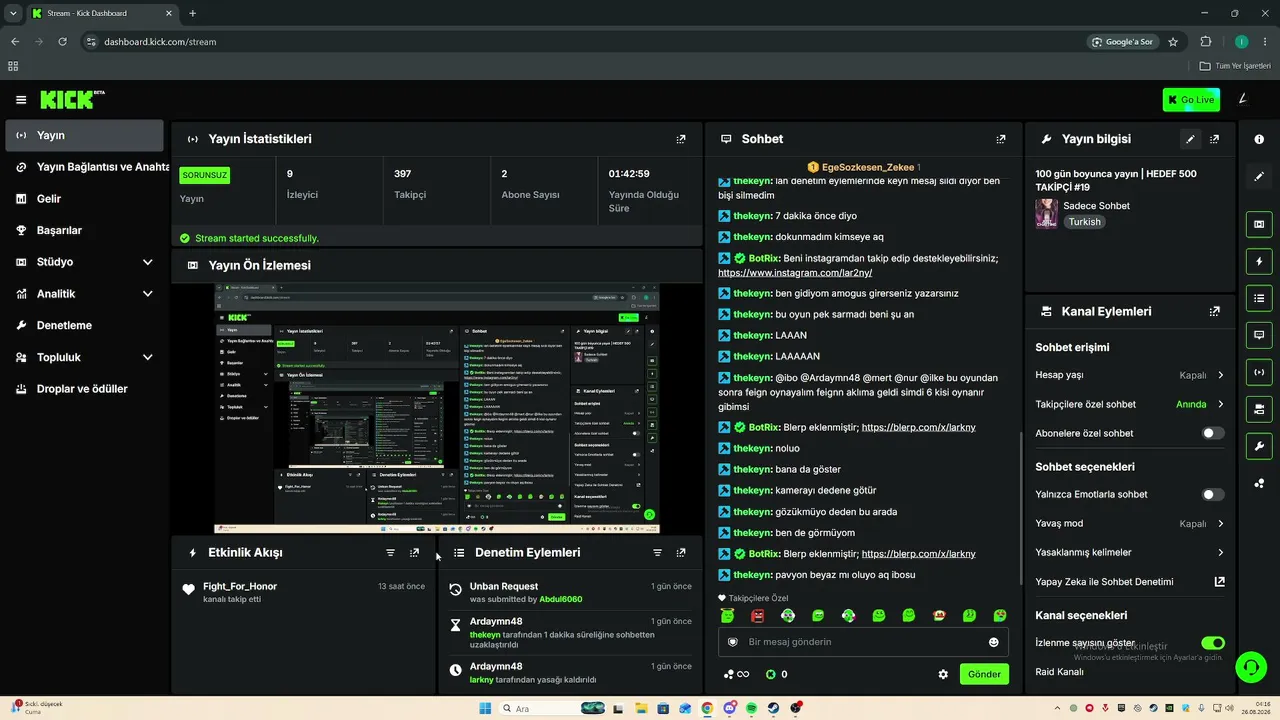
Task: Open the Etkinlik Akışı filter icon
Action: [391, 552]
